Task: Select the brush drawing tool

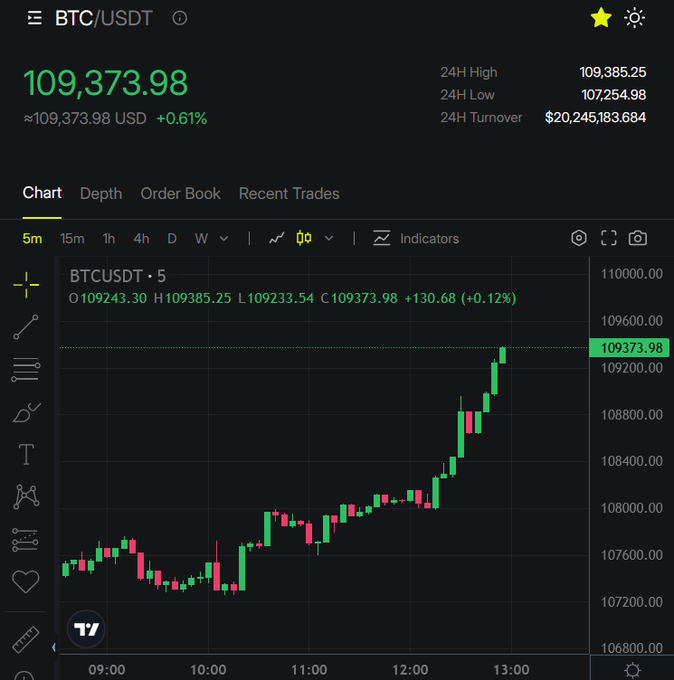Action: click(x=26, y=412)
